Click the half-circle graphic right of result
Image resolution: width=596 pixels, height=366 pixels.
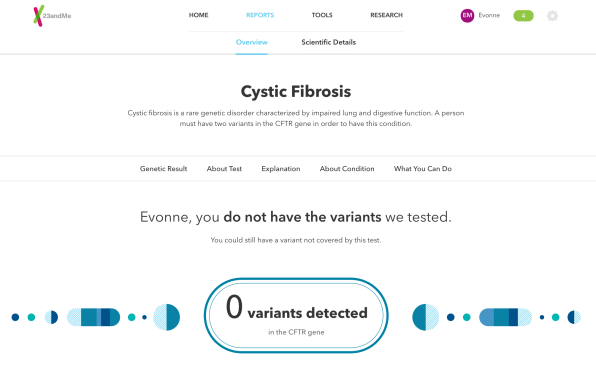point(426,317)
